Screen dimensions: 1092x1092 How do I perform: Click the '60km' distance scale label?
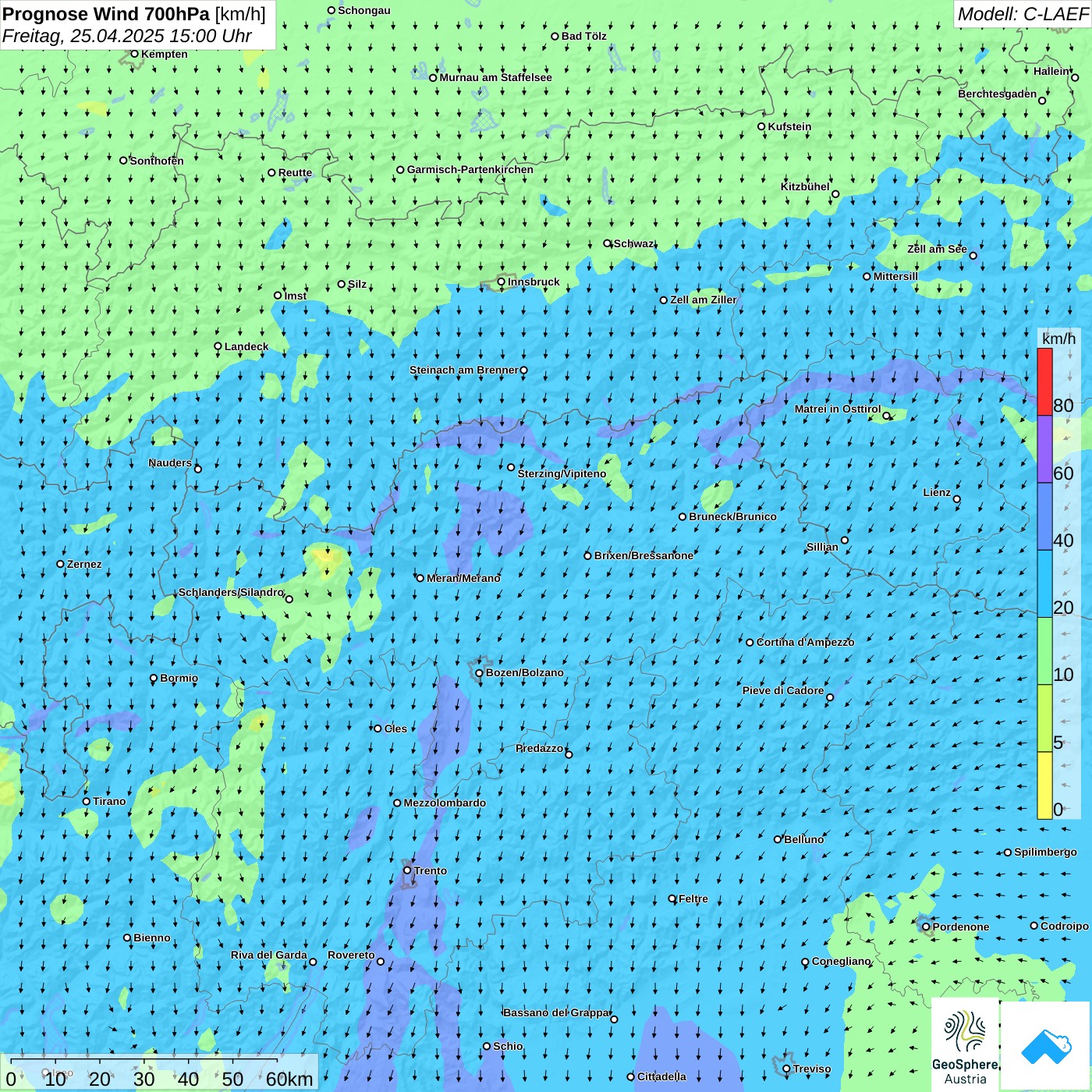289,1079
